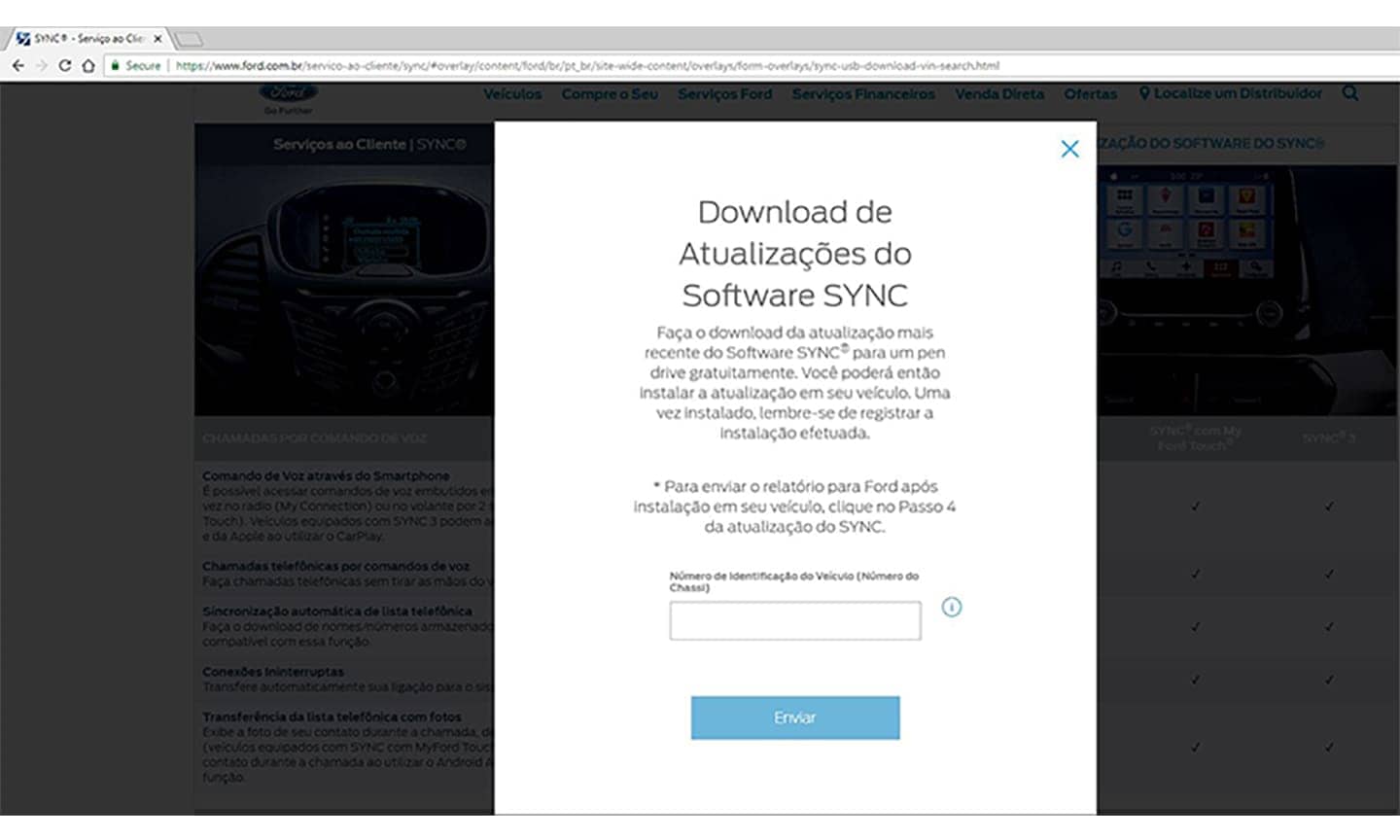
Task: Click the VIN info icon
Action: click(951, 607)
